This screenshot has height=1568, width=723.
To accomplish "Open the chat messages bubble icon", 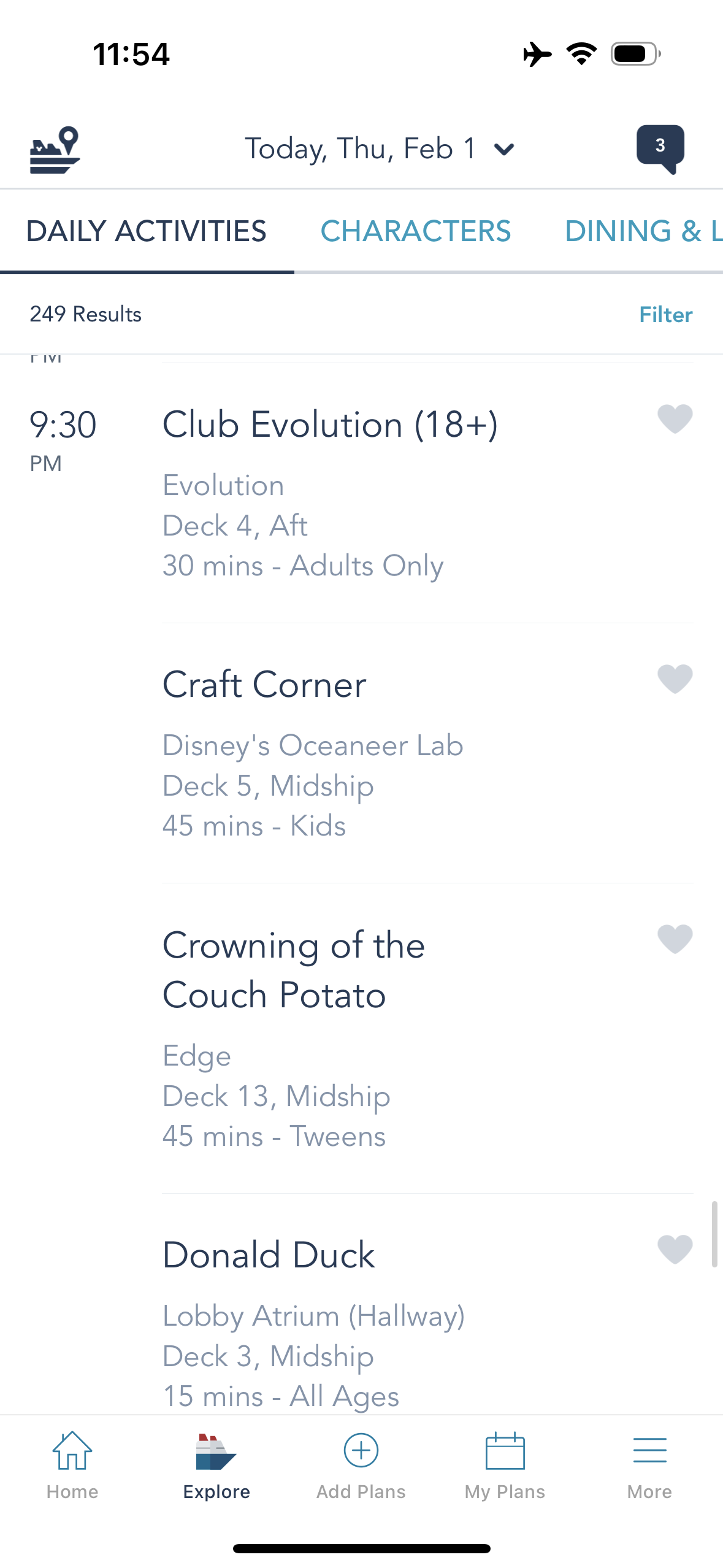I will (660, 148).
